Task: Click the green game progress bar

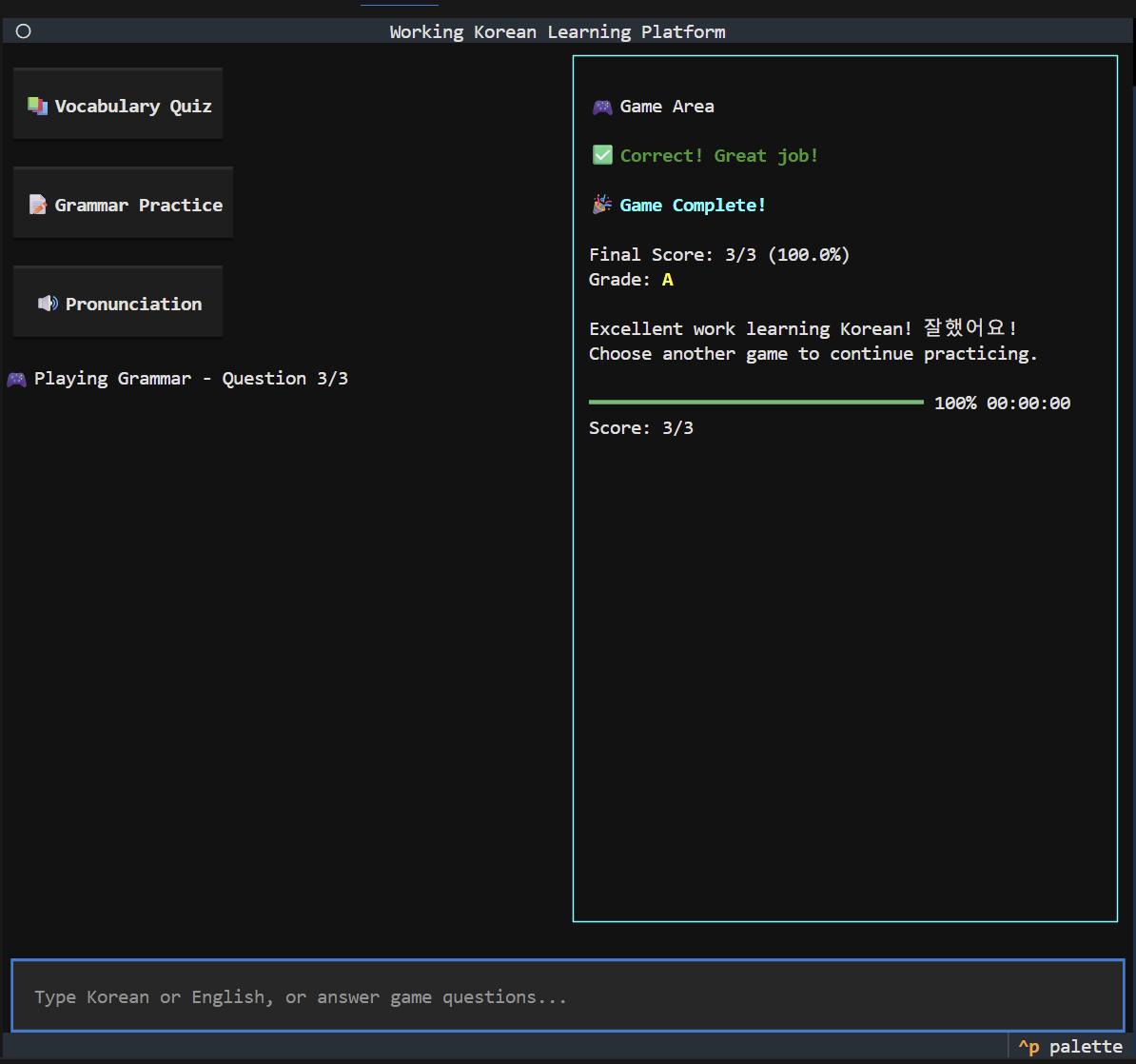Action: click(x=755, y=403)
